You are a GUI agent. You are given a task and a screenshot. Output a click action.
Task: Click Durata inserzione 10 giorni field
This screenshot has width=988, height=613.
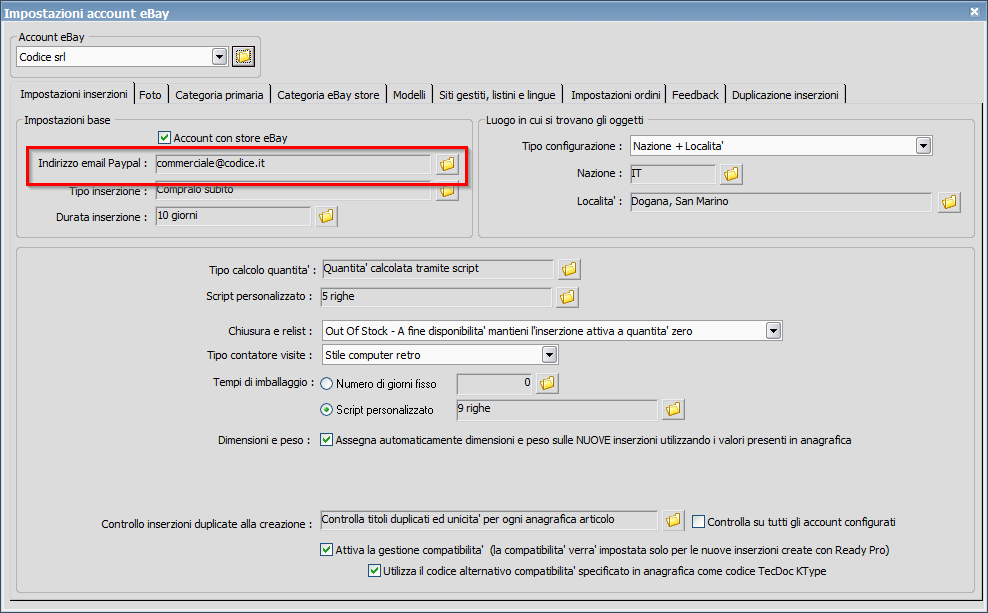click(233, 216)
